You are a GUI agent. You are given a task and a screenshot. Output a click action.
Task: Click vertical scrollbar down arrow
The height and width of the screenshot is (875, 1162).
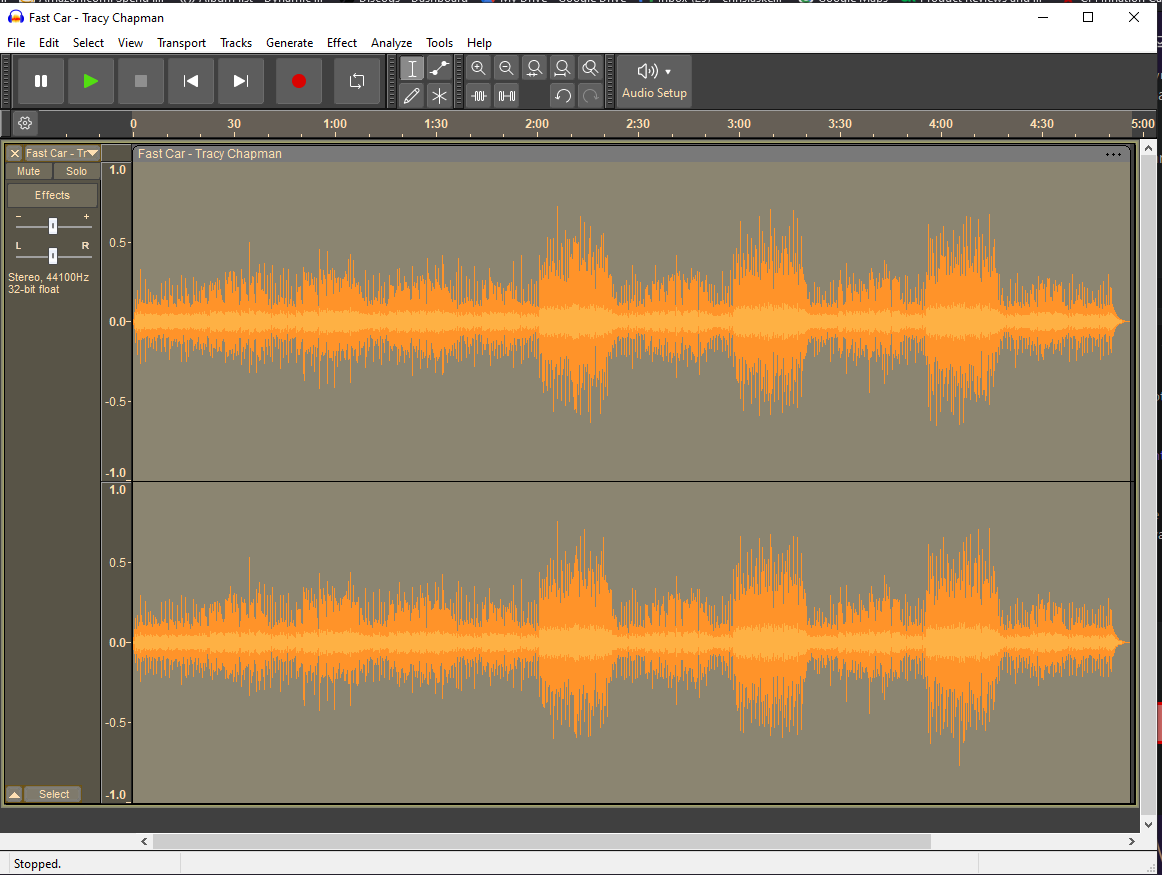[1149, 824]
